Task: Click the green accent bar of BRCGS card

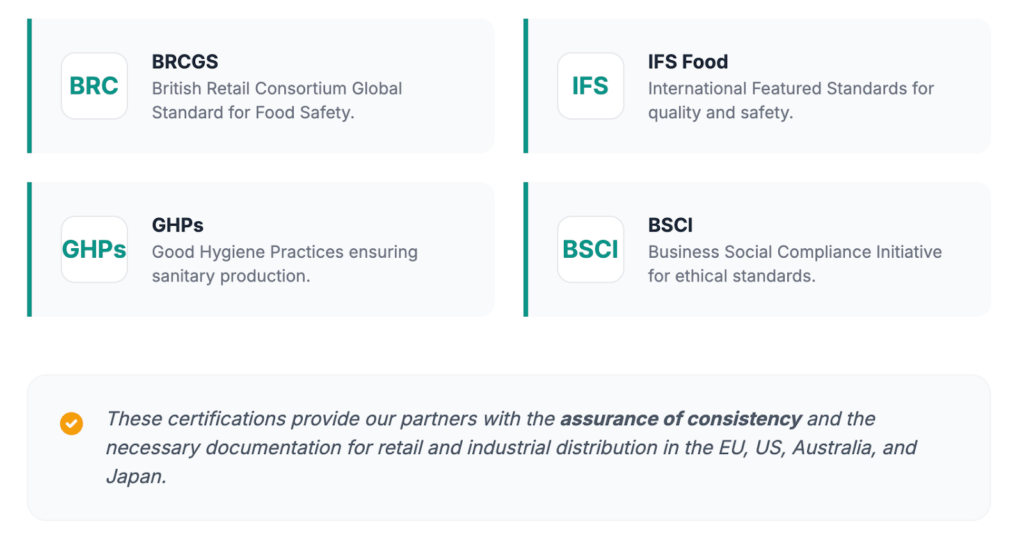Action: (x=29, y=86)
